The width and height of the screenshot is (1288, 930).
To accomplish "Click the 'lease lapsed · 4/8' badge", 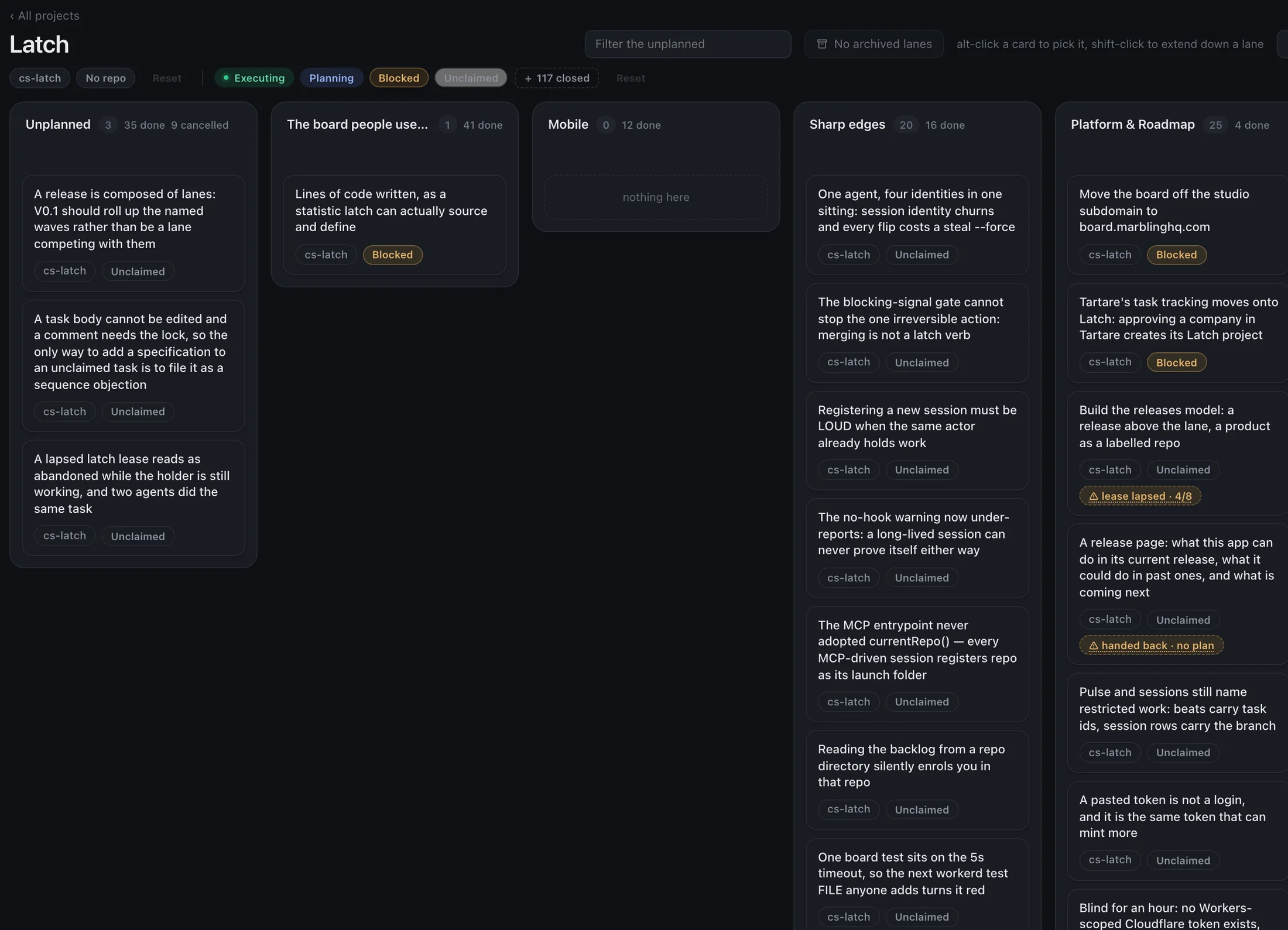I will click(x=1140, y=496).
